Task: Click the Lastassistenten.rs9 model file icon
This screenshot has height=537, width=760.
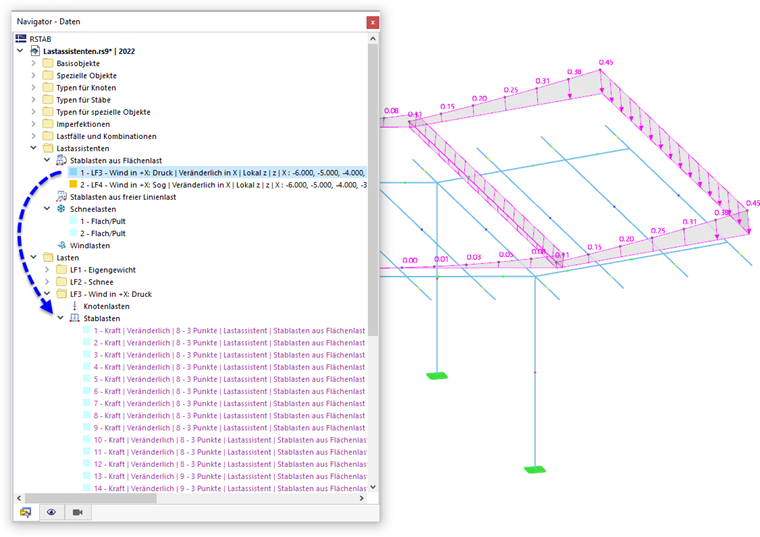Action: 35,51
